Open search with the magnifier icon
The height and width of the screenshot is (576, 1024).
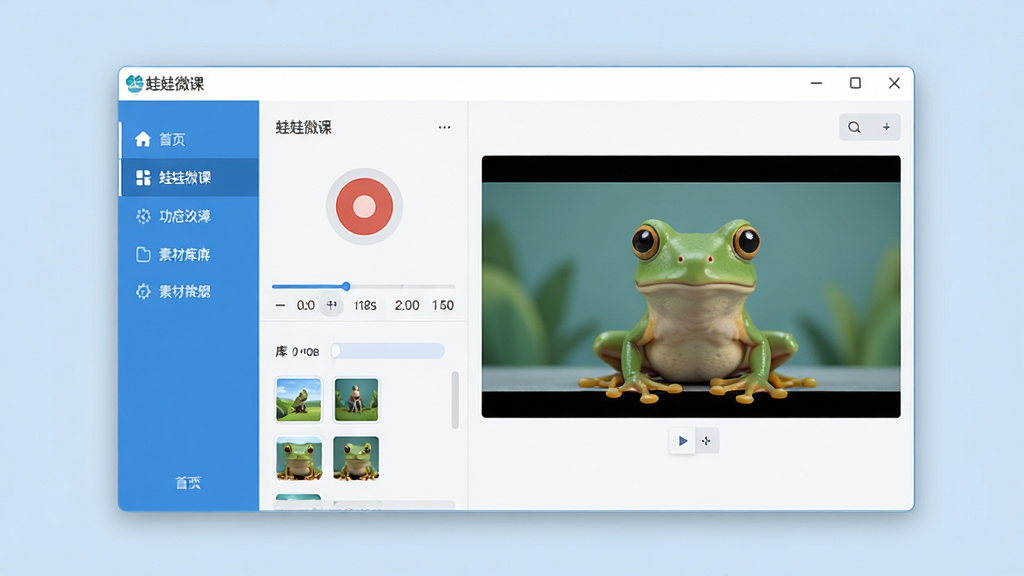854,127
